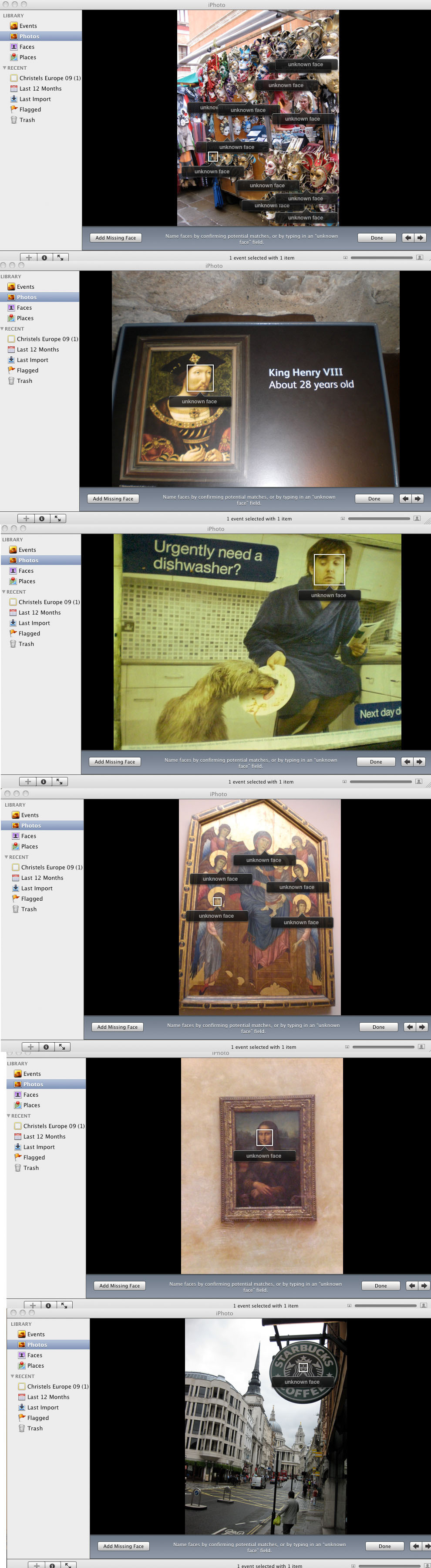
Task: Click '1 event selected with 1 item' under dishwasher window
Action: 261,781
